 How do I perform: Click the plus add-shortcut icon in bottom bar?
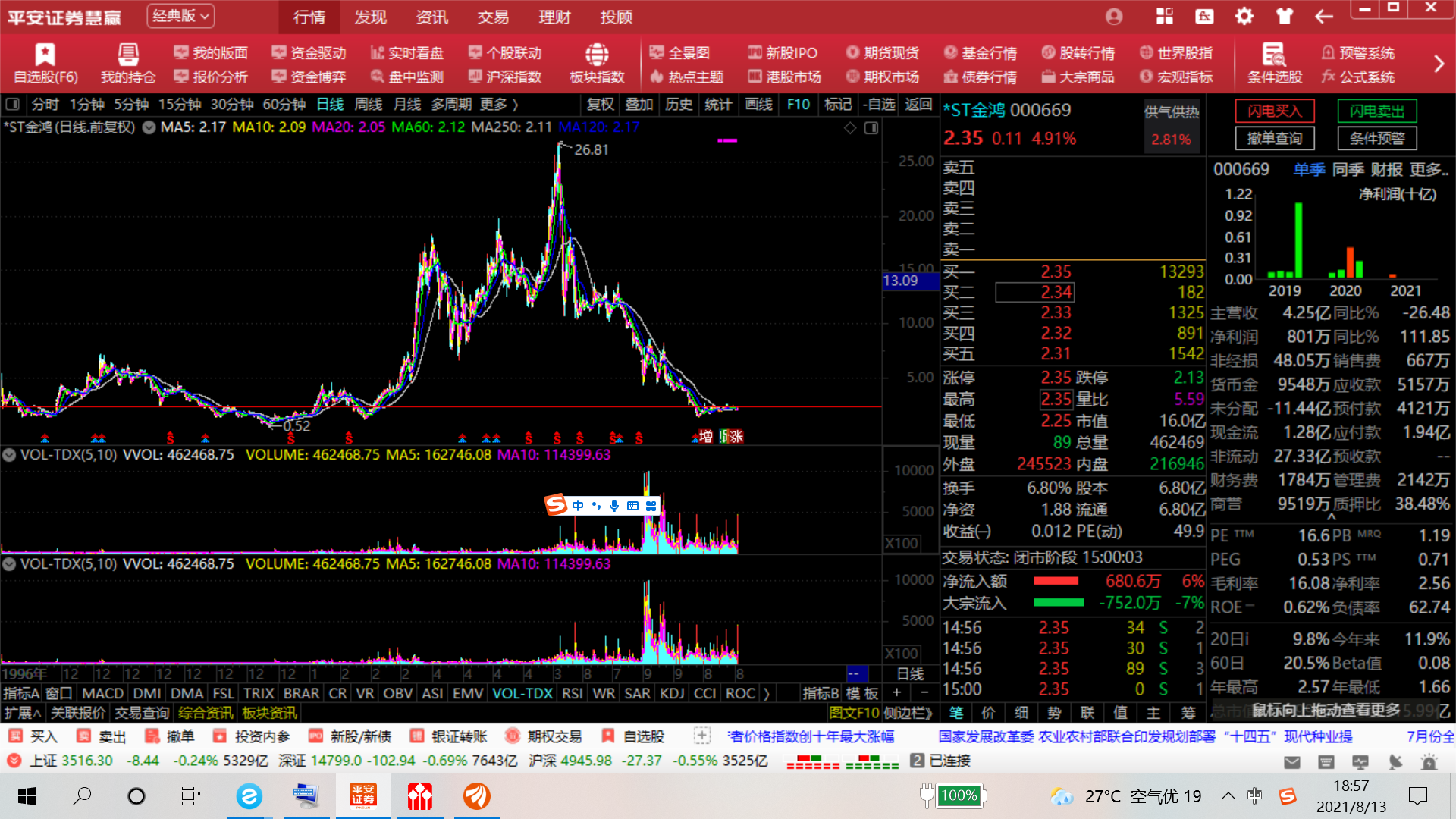701,736
